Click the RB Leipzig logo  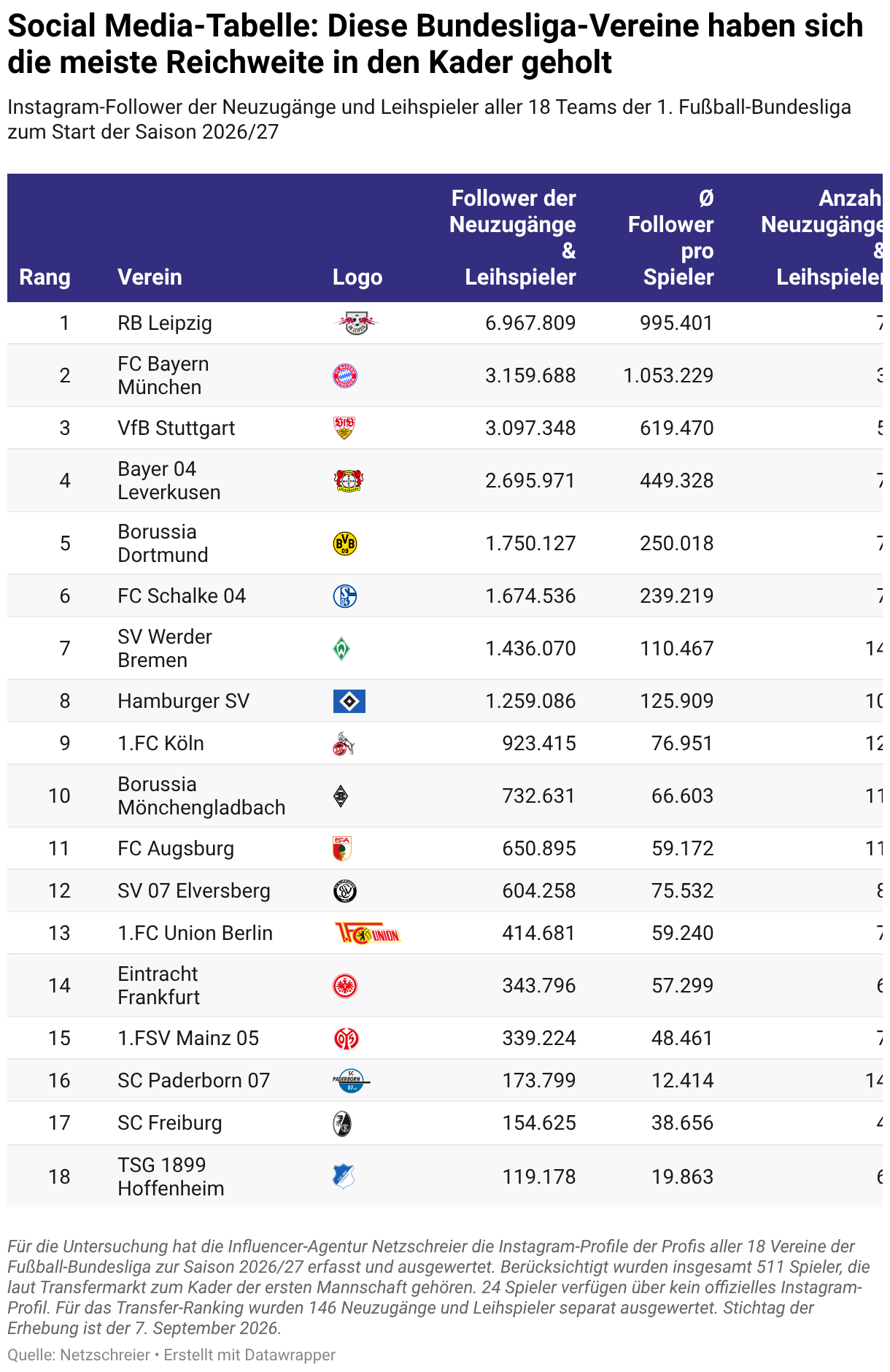point(357,323)
